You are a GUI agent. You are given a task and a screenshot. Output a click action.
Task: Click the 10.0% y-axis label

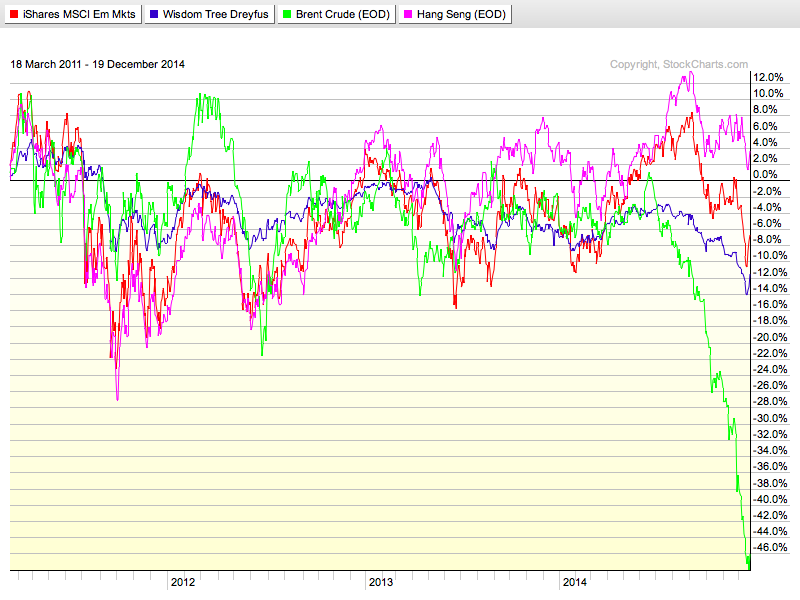click(x=768, y=93)
